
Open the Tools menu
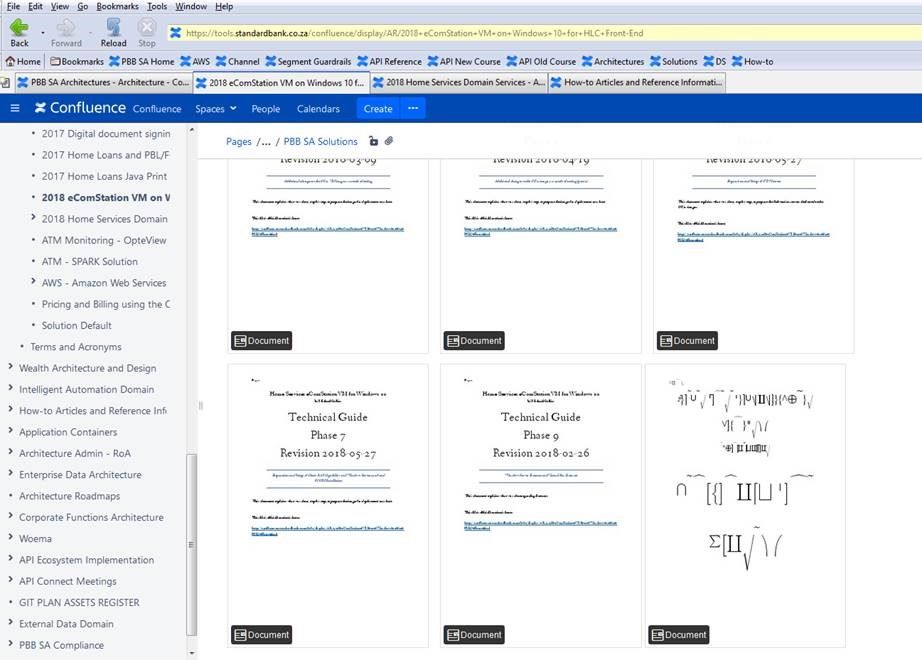[156, 6]
